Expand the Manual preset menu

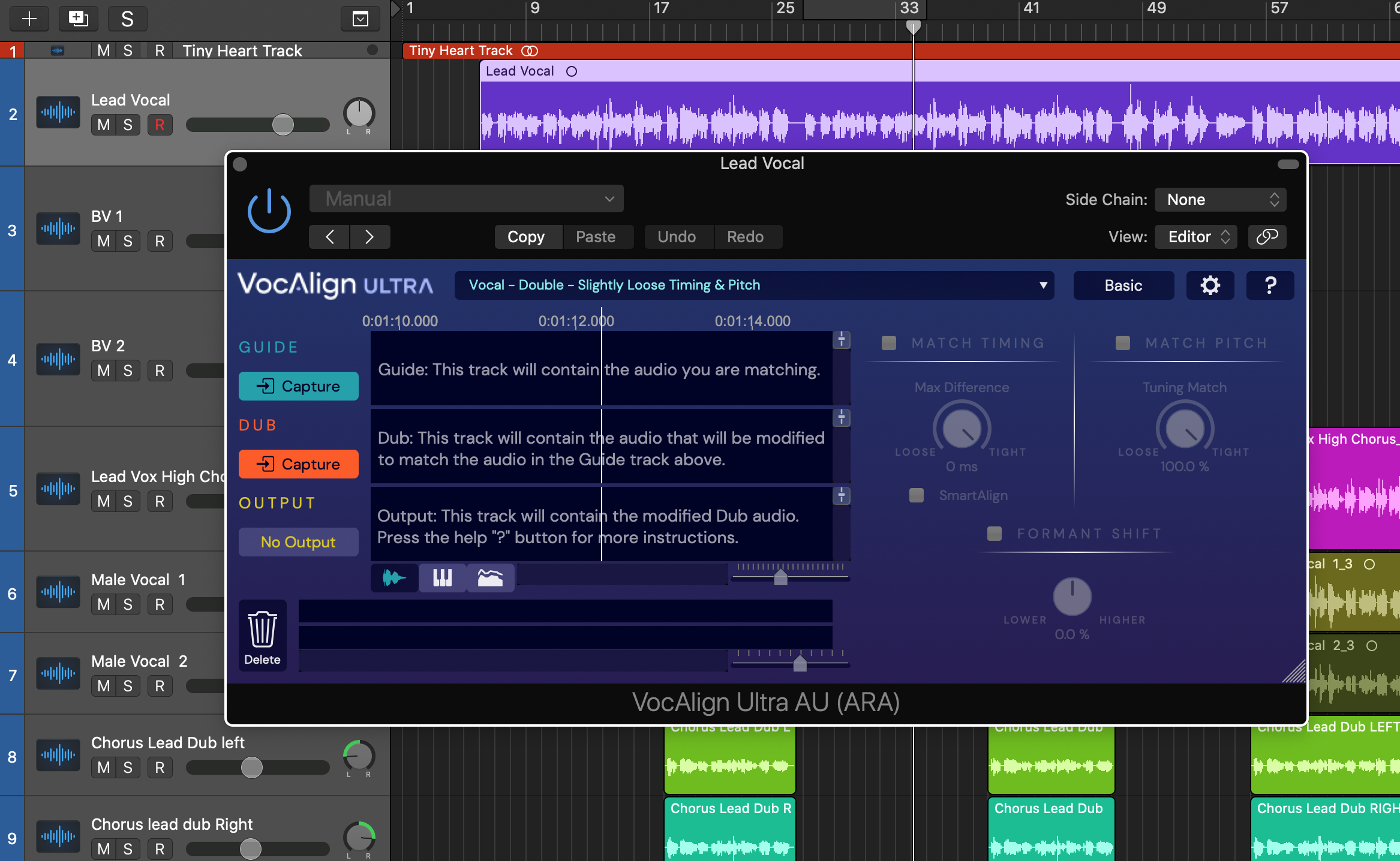(x=466, y=198)
